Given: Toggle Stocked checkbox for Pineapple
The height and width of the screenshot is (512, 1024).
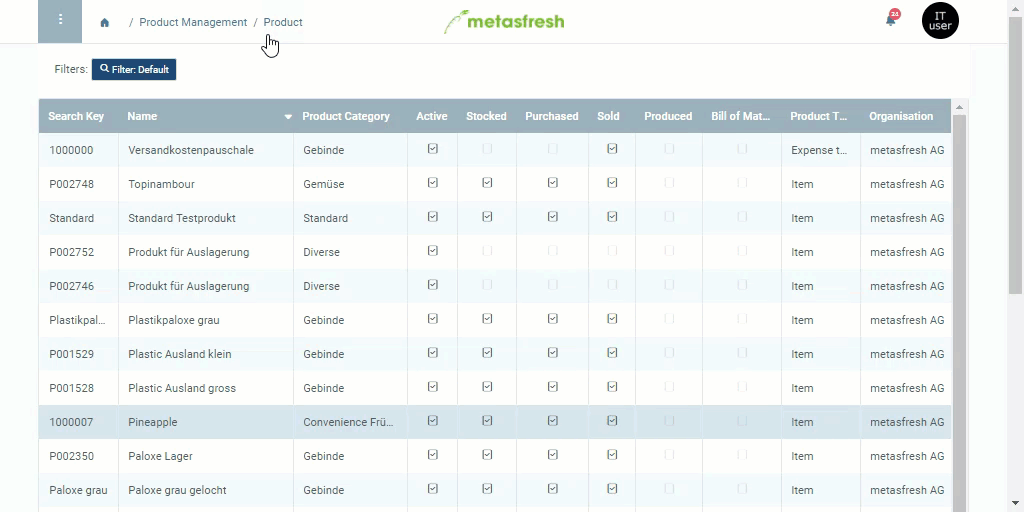Looking at the screenshot, I should (487, 421).
